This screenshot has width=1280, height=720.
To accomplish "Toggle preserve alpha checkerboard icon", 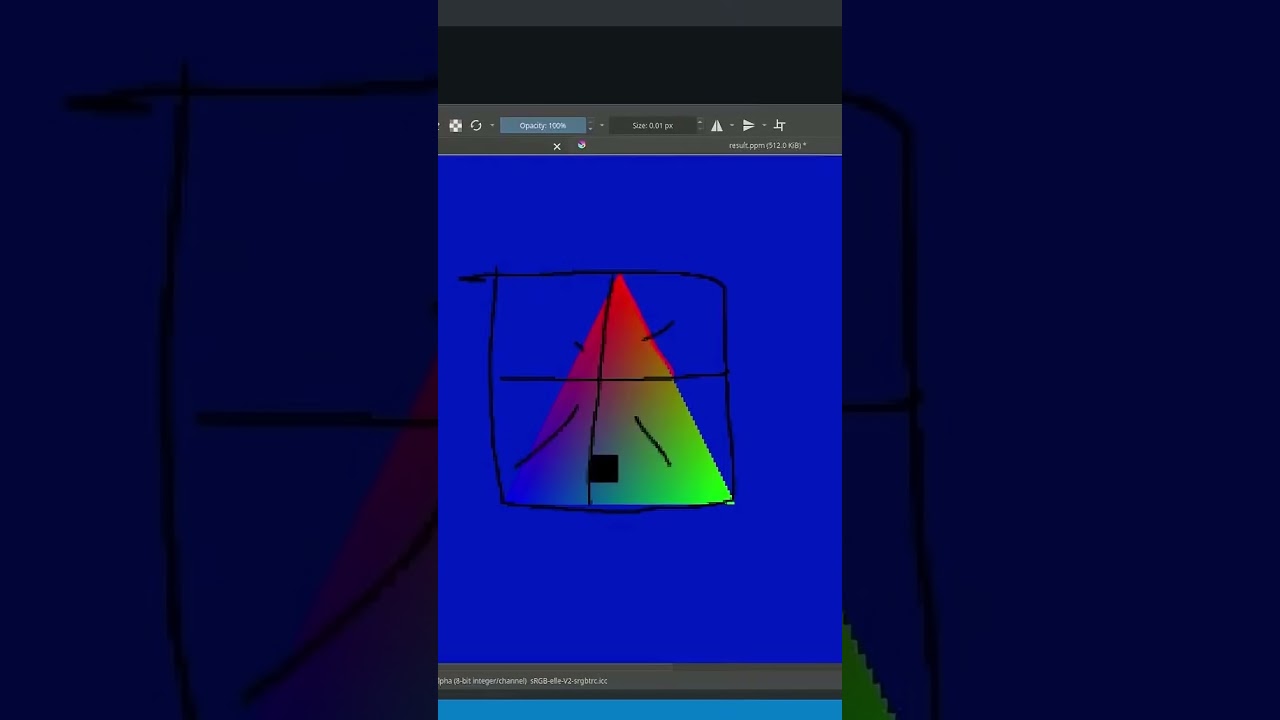I will [456, 125].
